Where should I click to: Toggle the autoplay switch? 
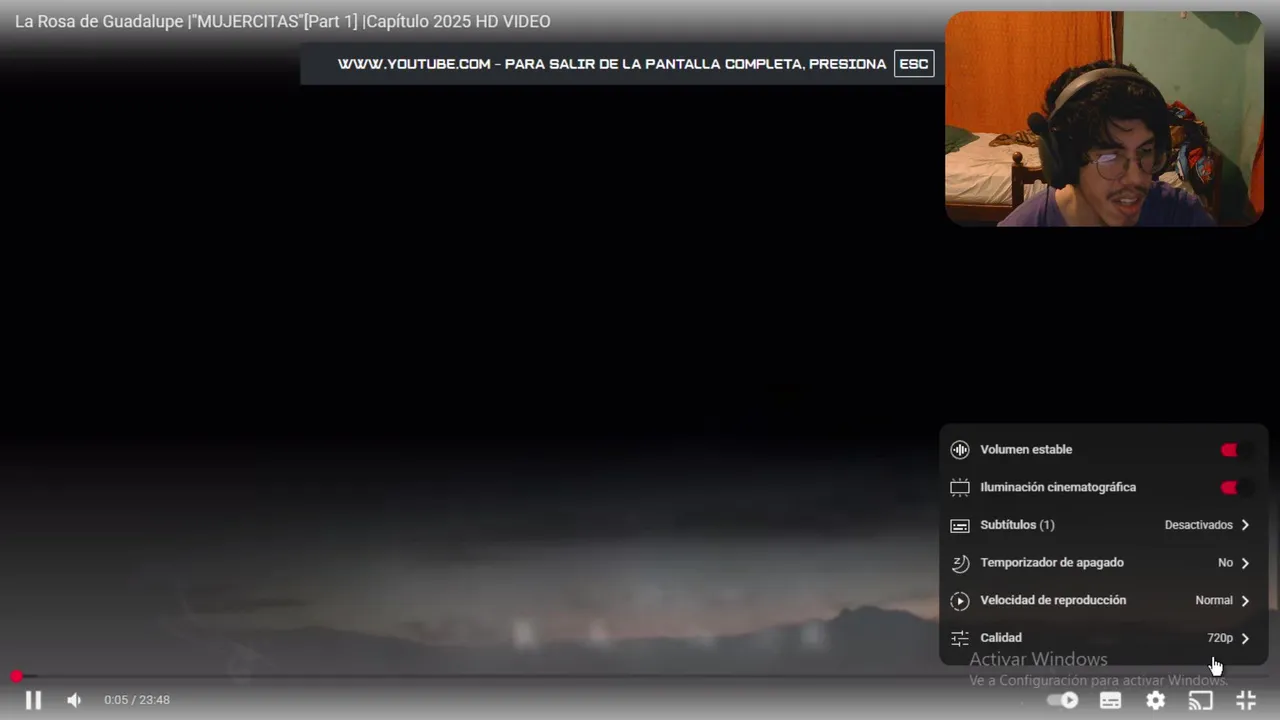[1063, 700]
